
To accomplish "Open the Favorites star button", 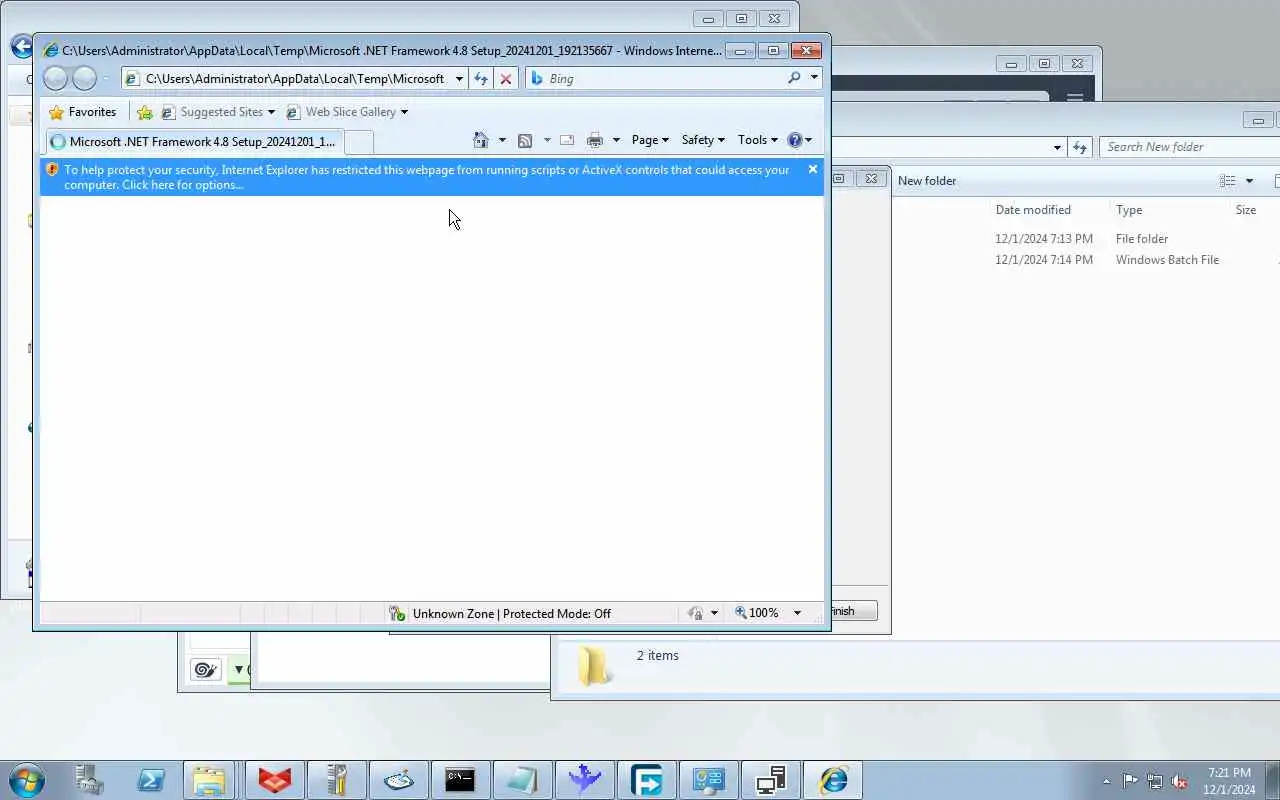I will [83, 112].
